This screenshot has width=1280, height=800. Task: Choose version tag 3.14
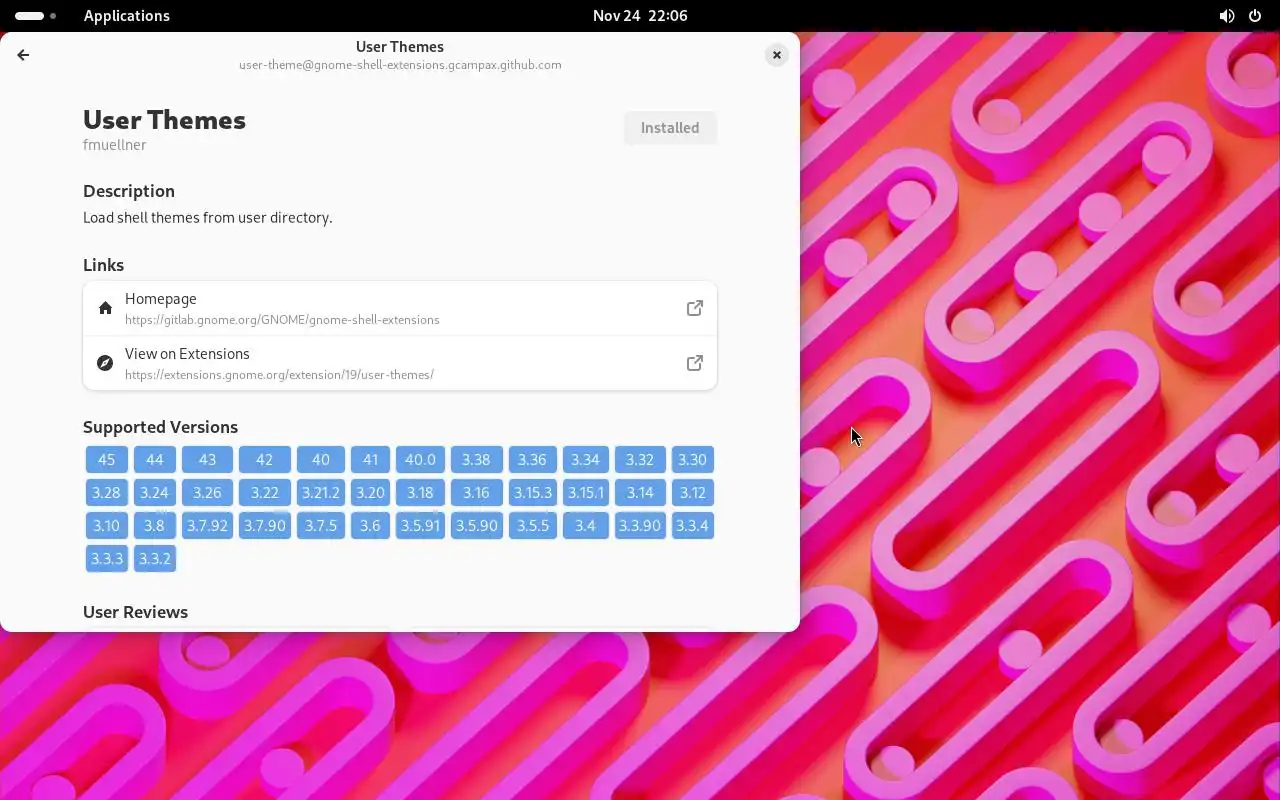pyautogui.click(x=640, y=493)
